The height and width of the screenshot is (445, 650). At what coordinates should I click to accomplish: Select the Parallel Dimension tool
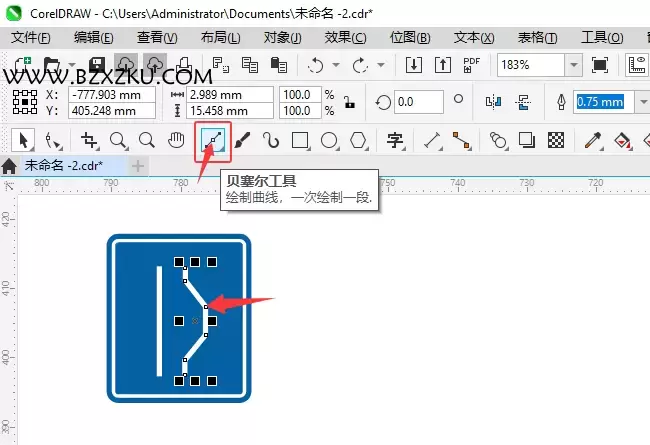tap(432, 140)
